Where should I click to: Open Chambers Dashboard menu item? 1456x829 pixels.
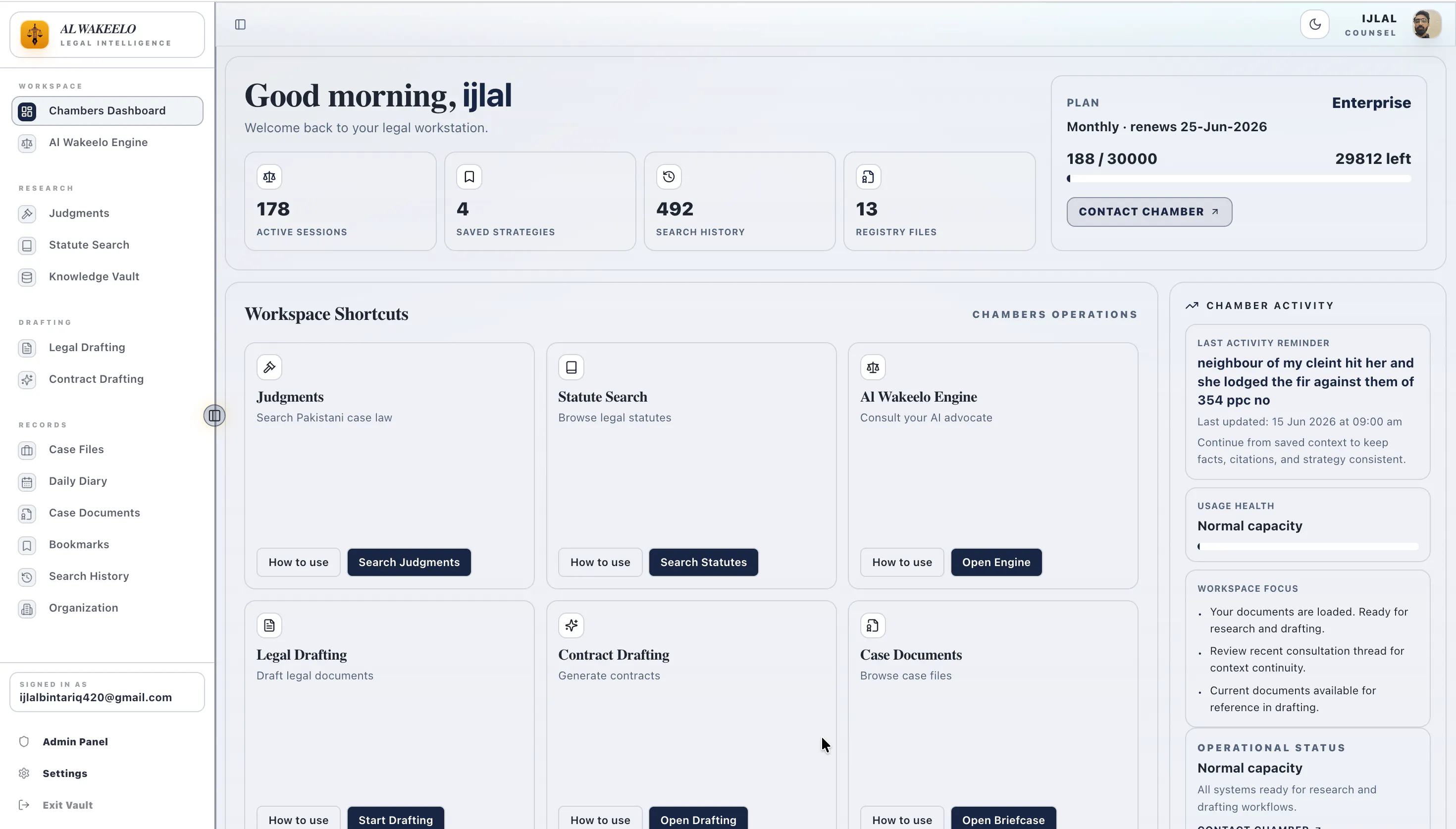tap(107, 110)
